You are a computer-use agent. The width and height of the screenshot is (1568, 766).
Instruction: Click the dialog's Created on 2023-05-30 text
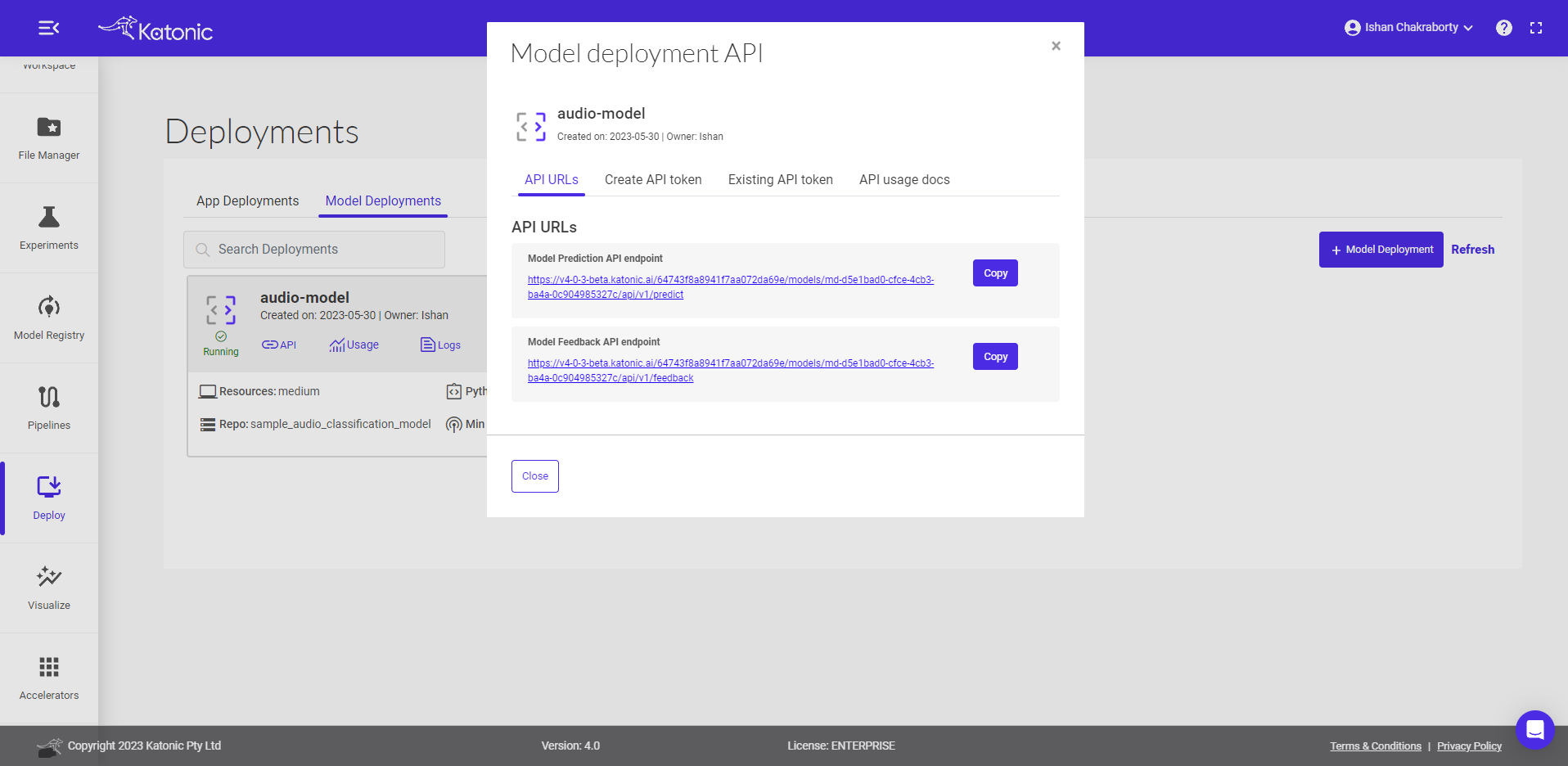(x=608, y=137)
